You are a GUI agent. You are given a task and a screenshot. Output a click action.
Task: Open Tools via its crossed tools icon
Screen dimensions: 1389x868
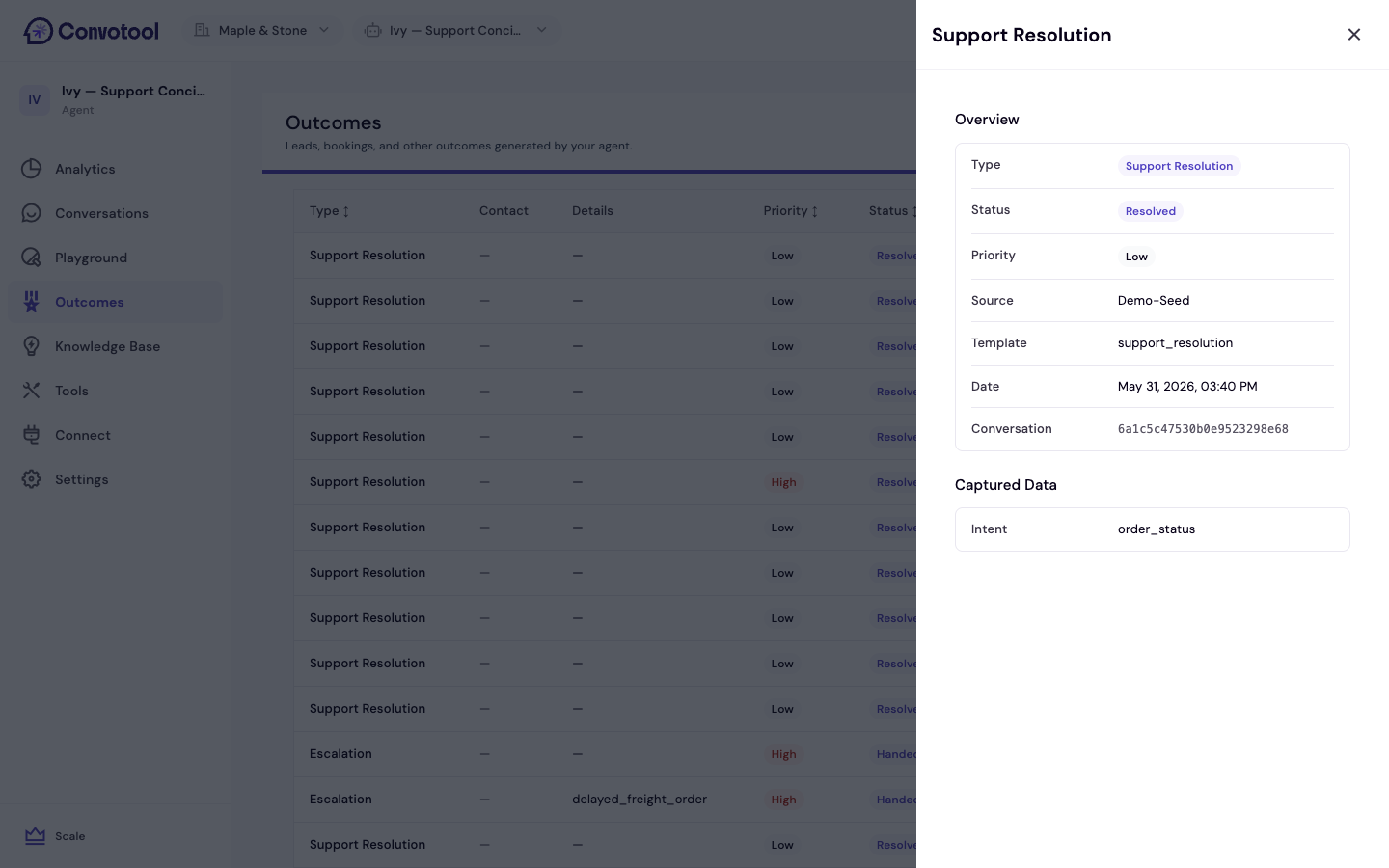coord(32,391)
